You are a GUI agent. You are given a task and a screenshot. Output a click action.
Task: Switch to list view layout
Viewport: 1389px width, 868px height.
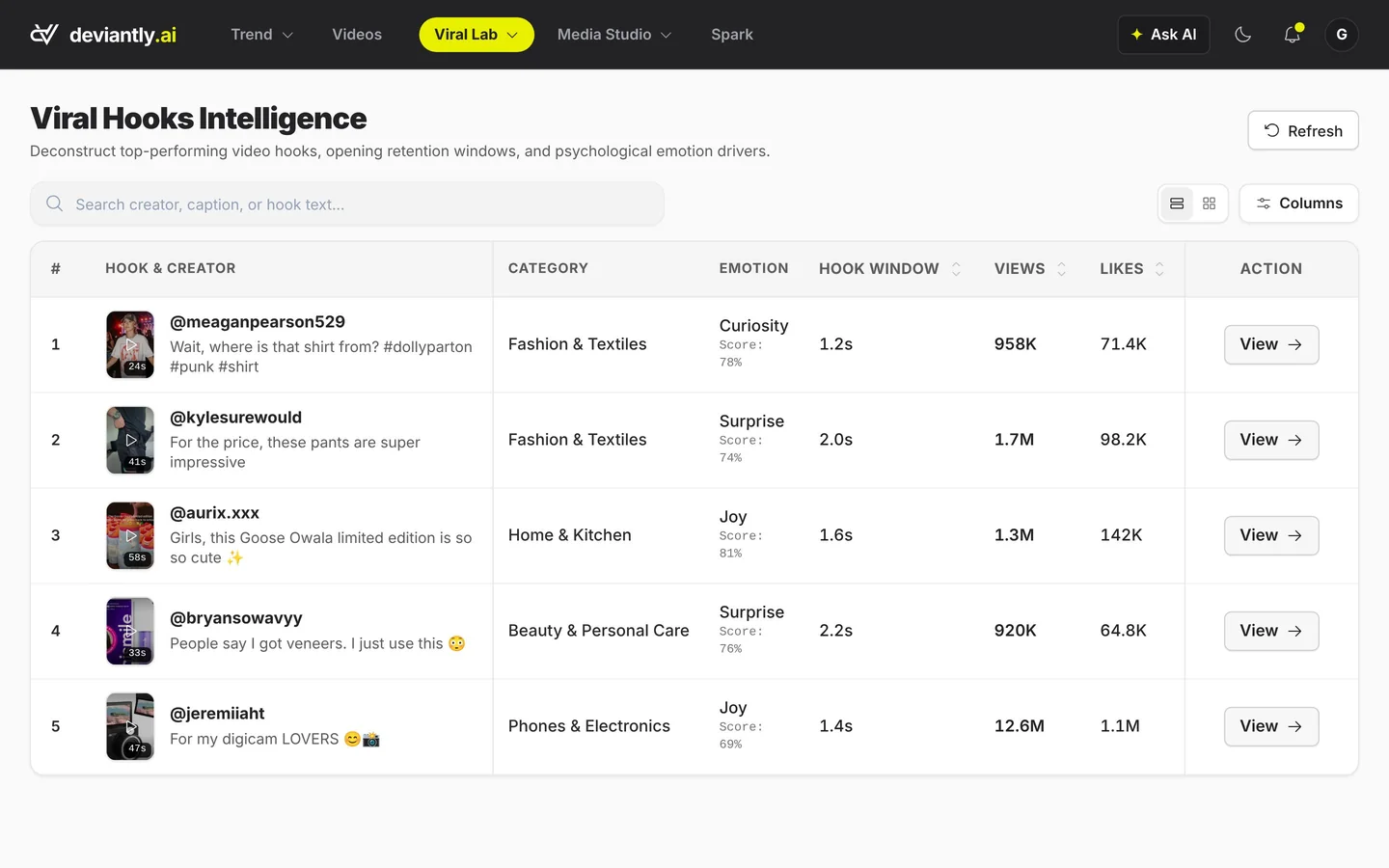click(x=1177, y=203)
